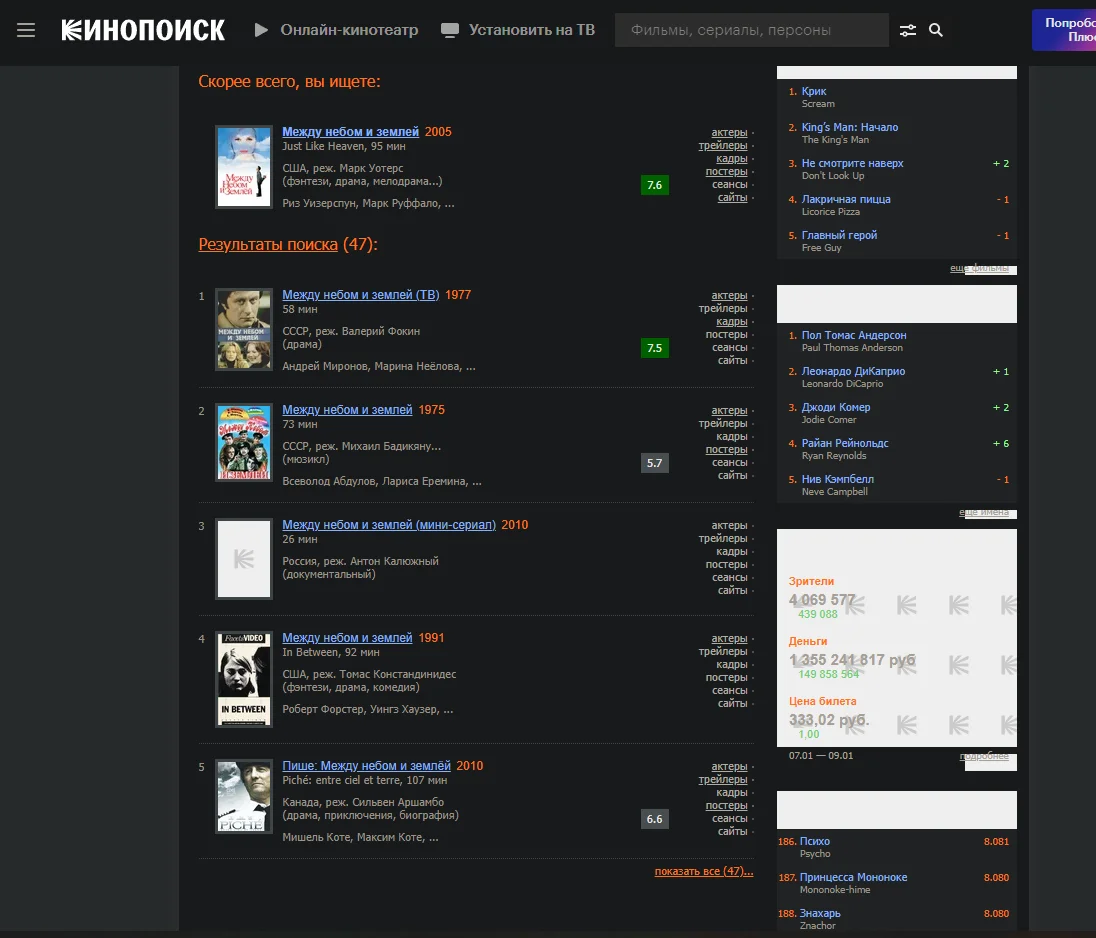Open the hamburger menu
This screenshot has height=938, width=1096.
click(x=26, y=30)
